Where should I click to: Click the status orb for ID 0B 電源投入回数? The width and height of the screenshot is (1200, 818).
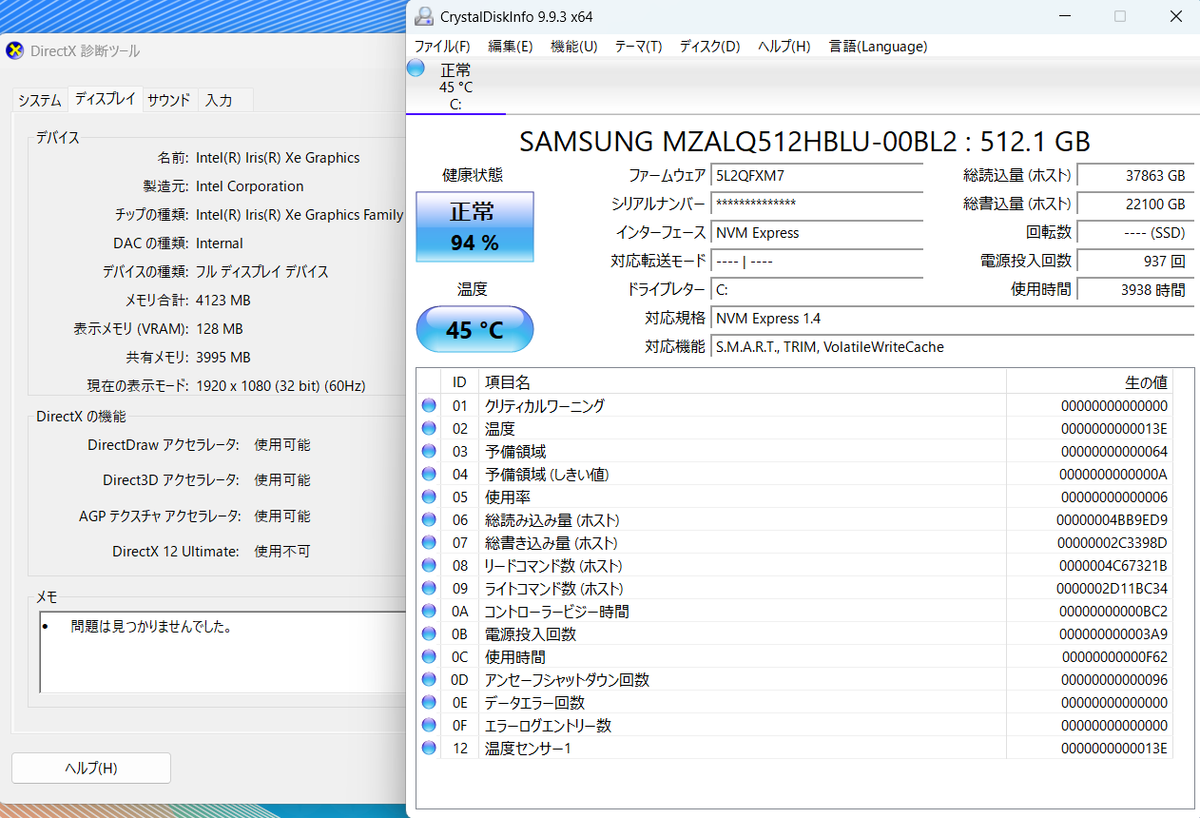(x=429, y=634)
